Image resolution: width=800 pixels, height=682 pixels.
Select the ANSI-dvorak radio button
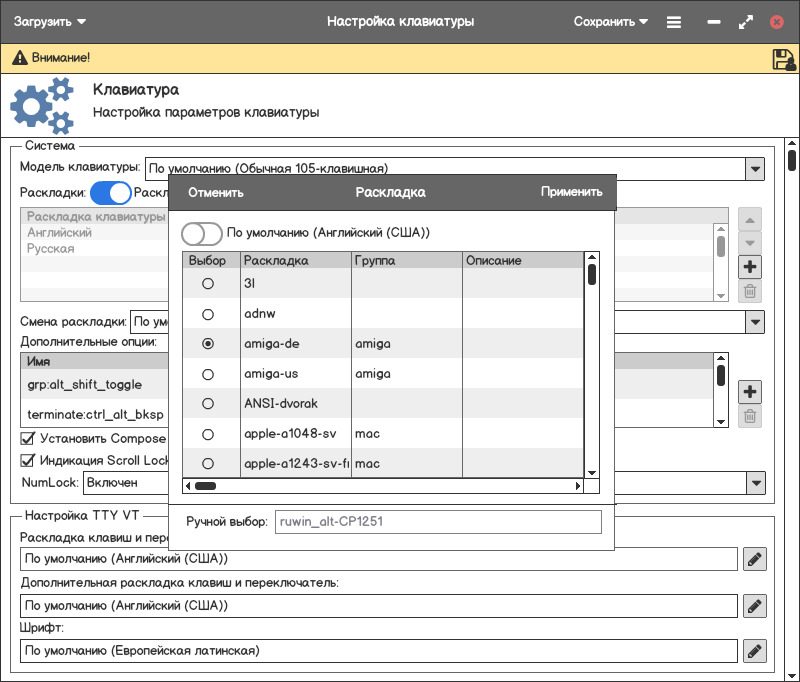click(208, 404)
